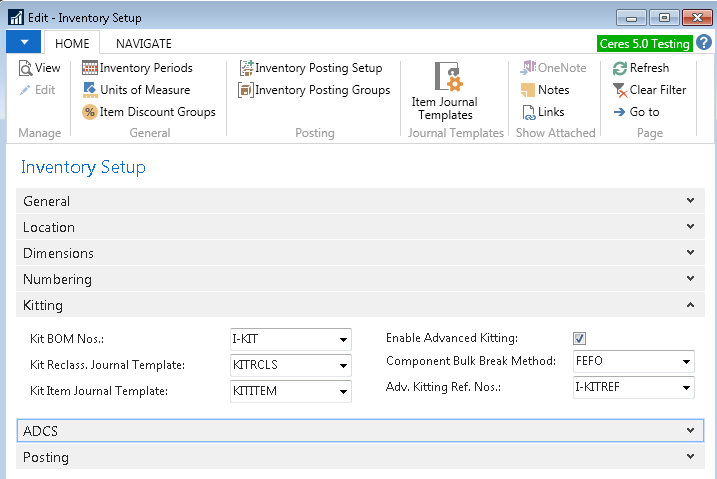Open the help question mark icon

[704, 43]
